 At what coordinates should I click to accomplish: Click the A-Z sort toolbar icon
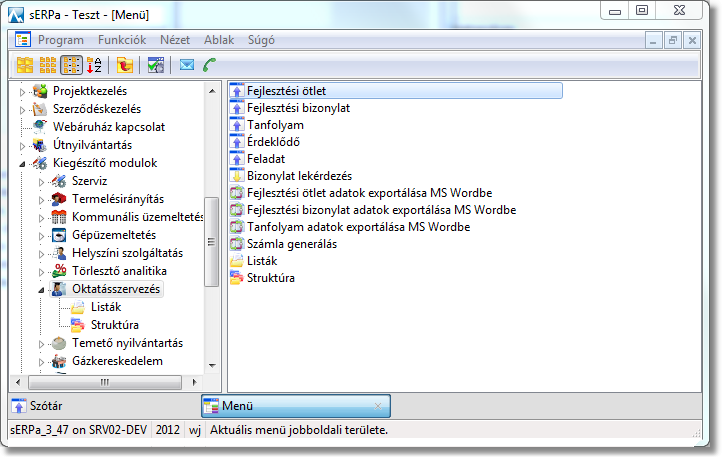point(94,65)
